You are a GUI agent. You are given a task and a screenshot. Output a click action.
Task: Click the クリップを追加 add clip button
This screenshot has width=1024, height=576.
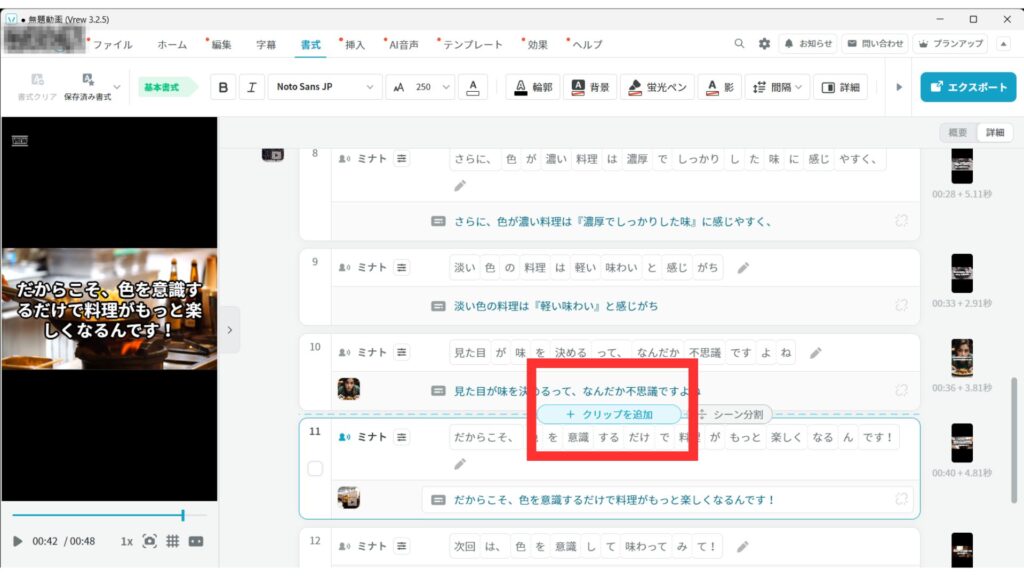pyautogui.click(x=609, y=414)
